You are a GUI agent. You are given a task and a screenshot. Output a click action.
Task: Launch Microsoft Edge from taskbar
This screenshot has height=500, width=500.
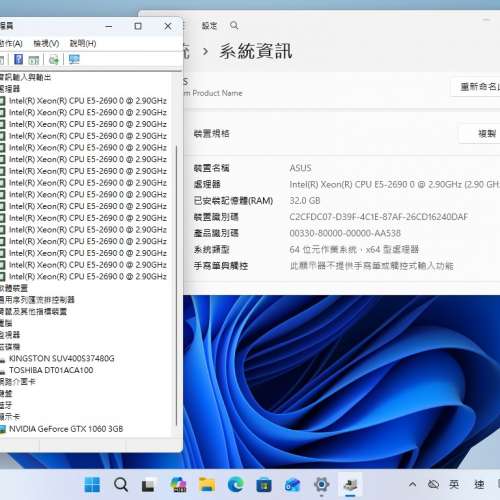pos(236,485)
